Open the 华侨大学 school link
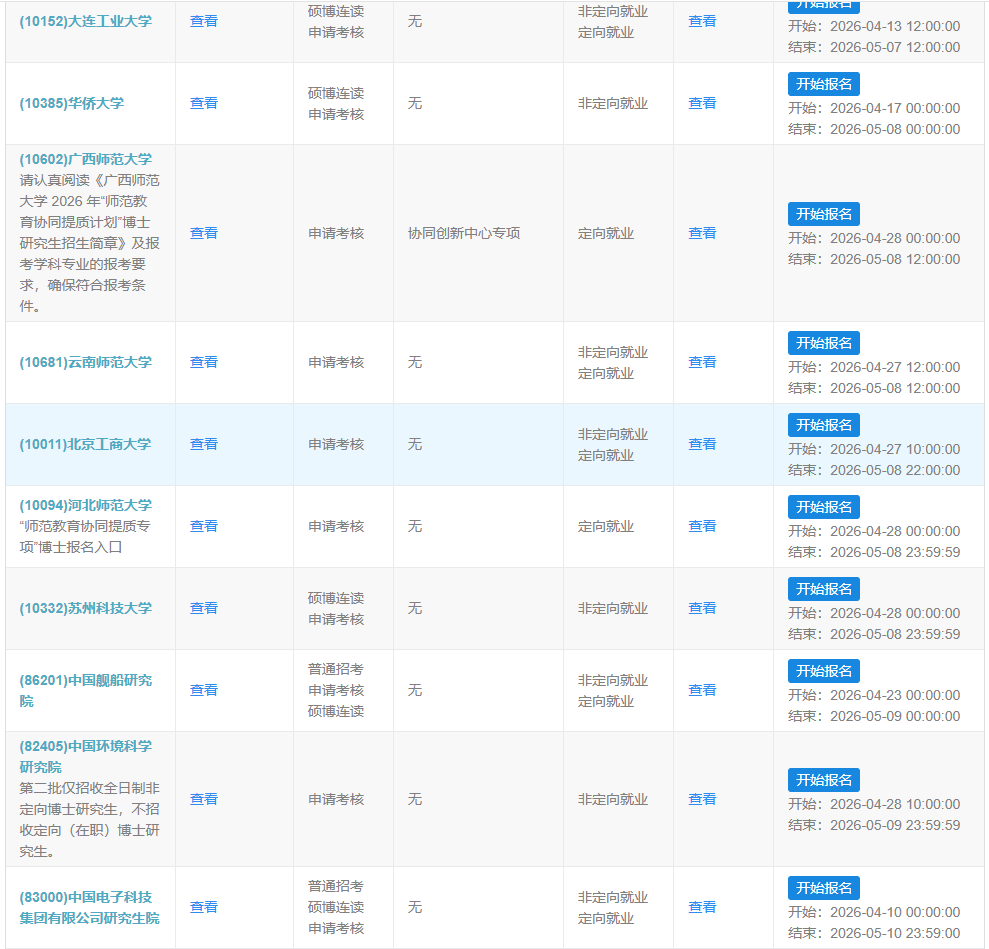Screen dimensions: 989x949 pyautogui.click(x=72, y=103)
